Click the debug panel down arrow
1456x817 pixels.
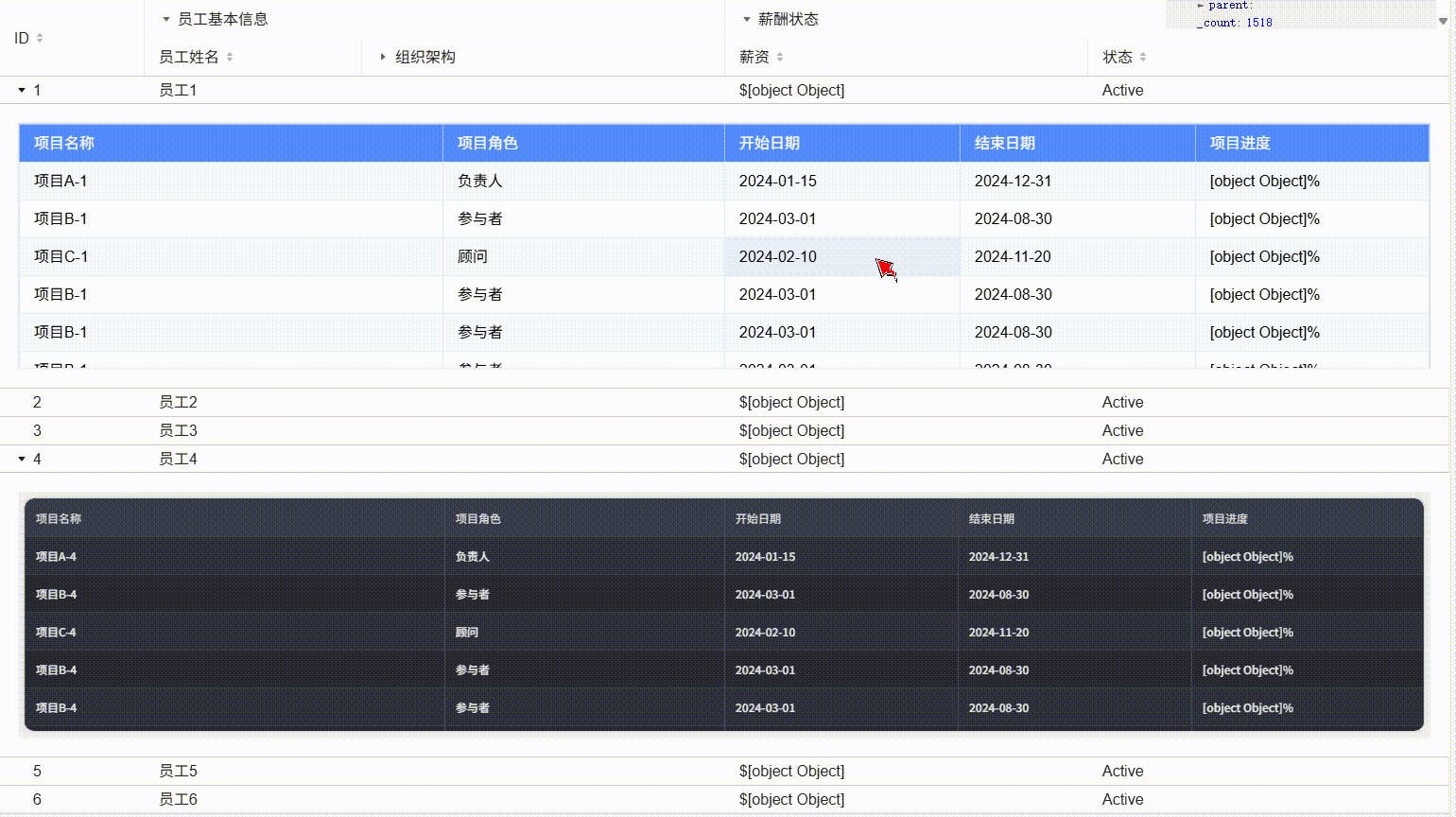[x=1443, y=21]
